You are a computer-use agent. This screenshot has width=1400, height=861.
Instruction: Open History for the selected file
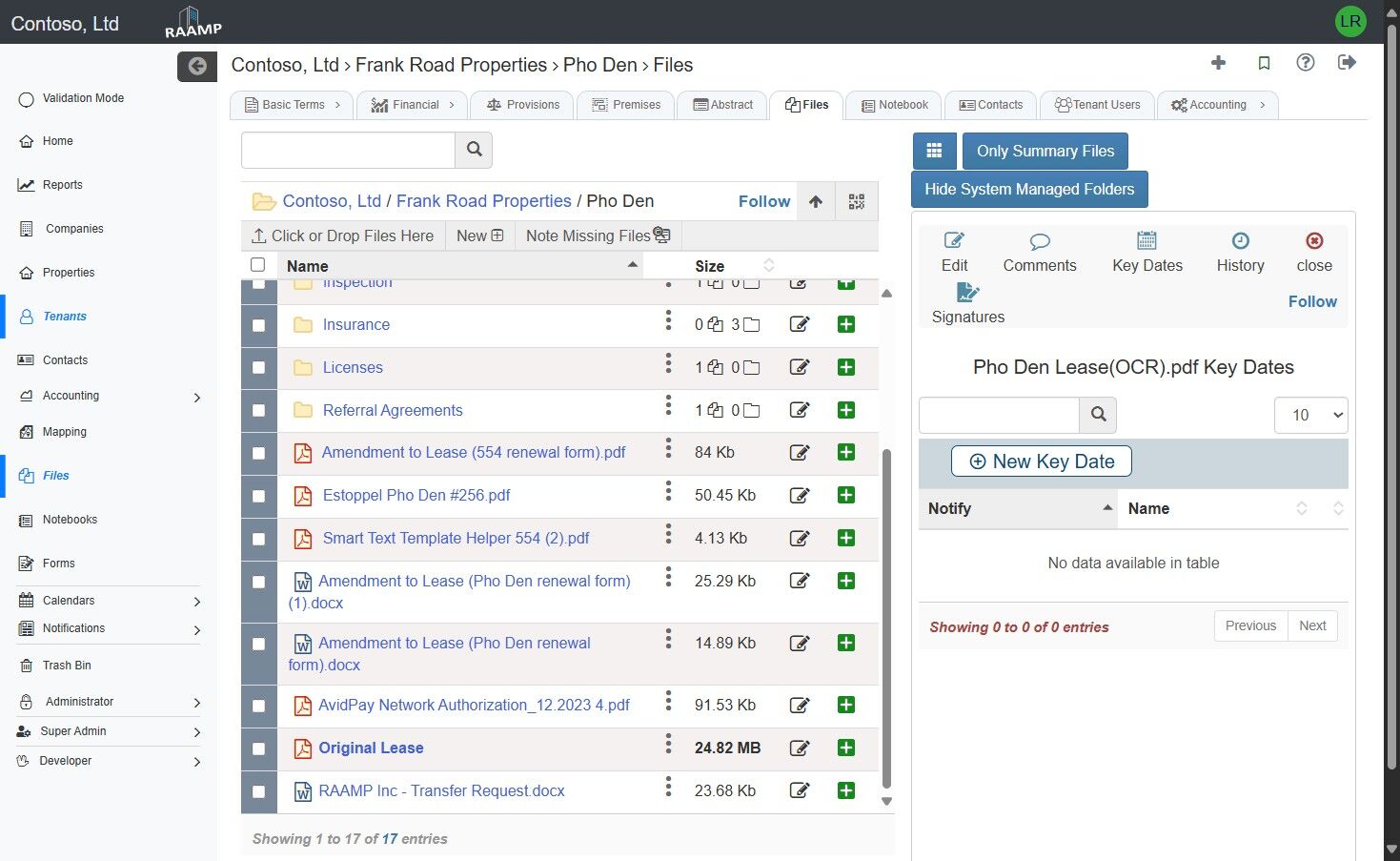[x=1240, y=252]
